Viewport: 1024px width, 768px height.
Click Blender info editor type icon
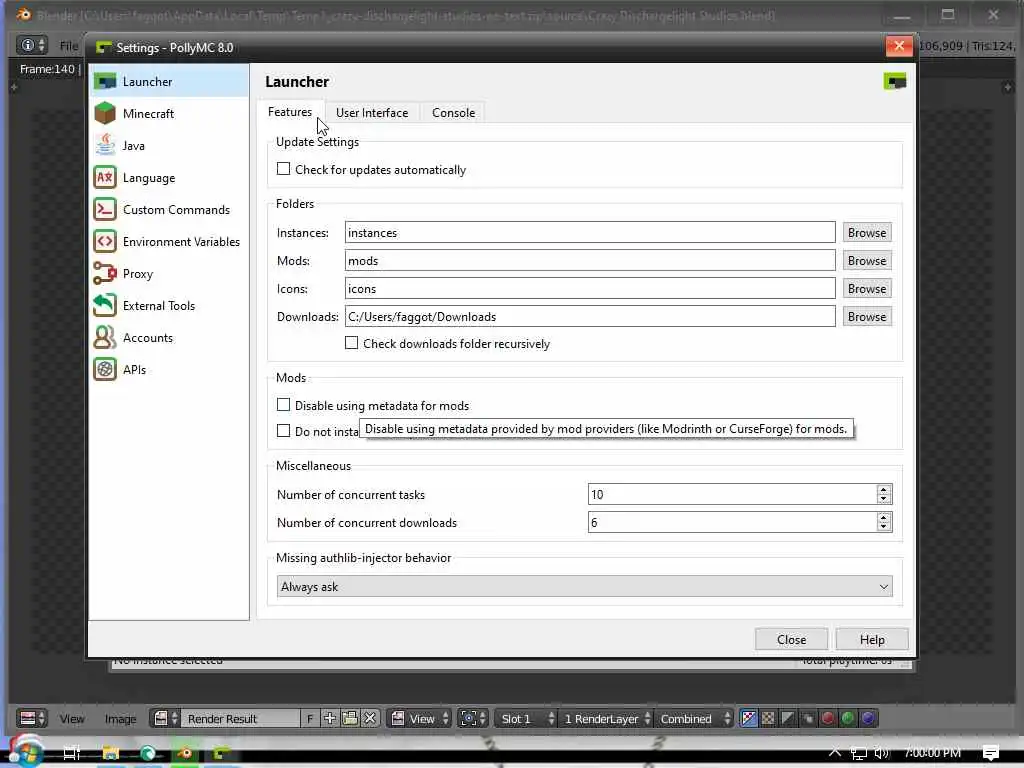pos(31,46)
